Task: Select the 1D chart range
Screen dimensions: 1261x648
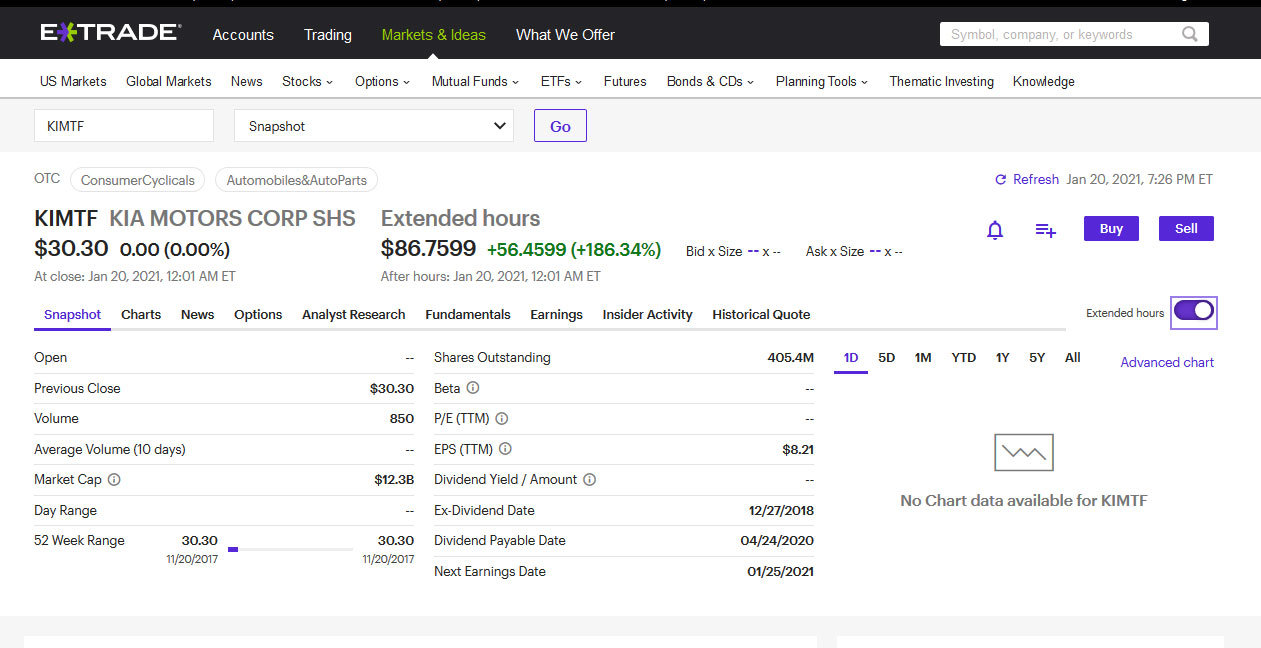Action: 851,358
